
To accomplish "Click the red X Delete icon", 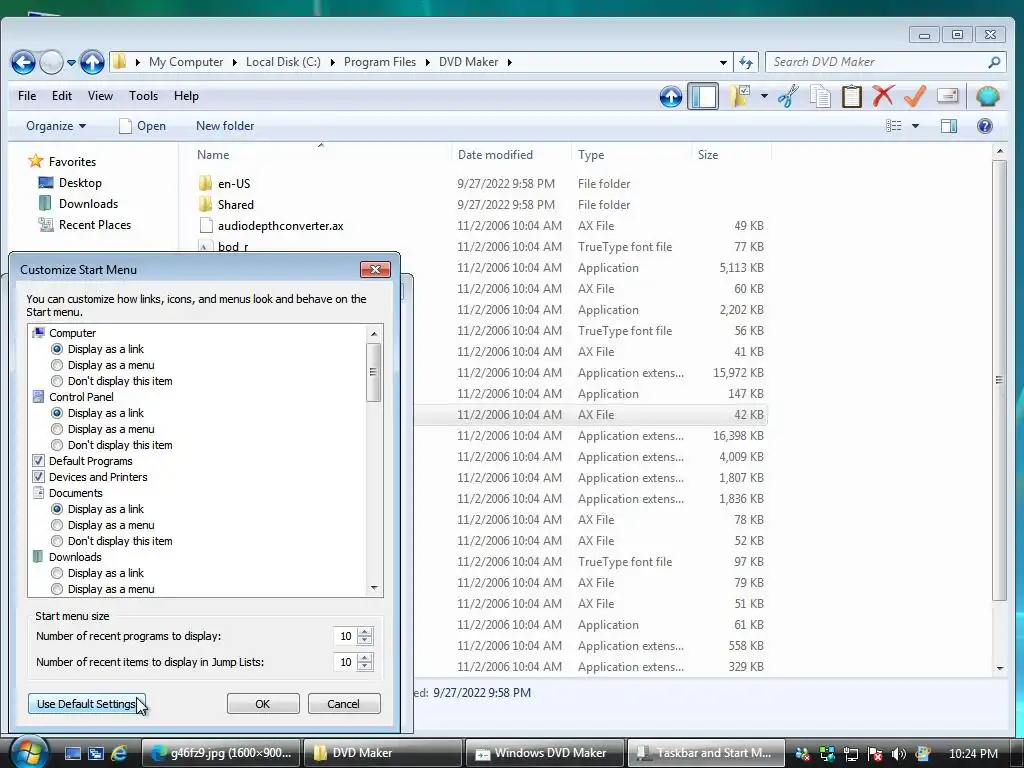I will pos(883,96).
